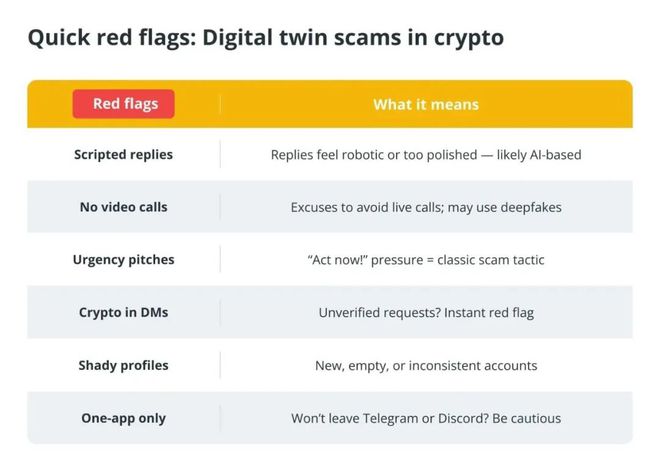Screen dimensions: 660x459
Task: Click the 'Replies feel robotic or too polished' text
Action: (374, 155)
